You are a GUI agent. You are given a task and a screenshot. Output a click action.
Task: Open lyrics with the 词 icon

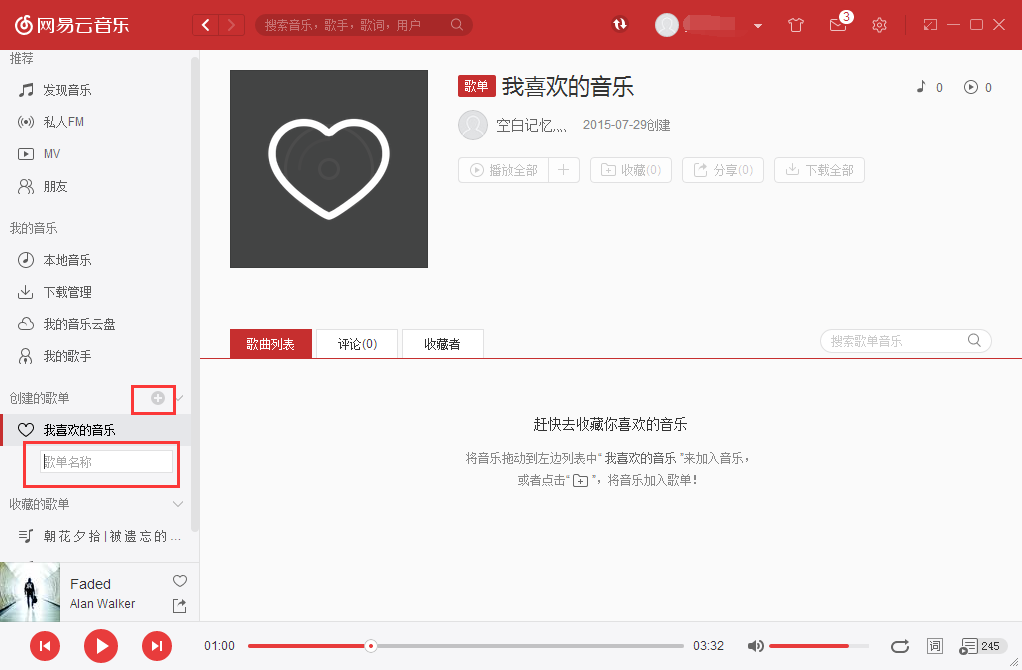coord(935,646)
